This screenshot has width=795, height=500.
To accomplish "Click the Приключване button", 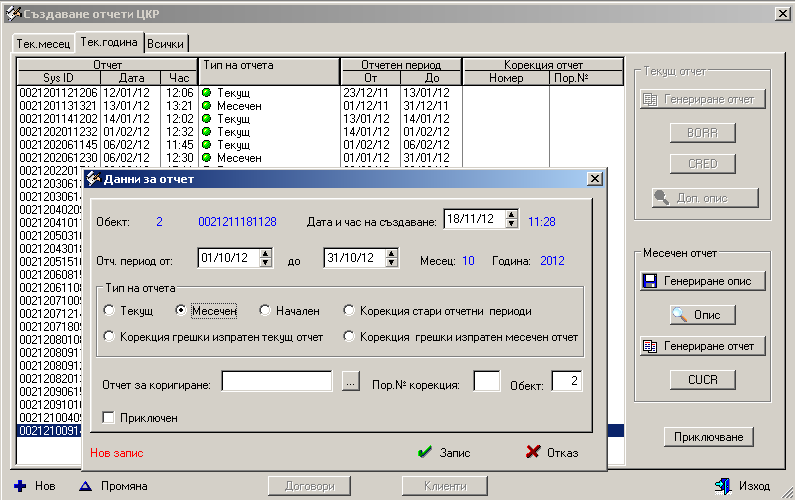I will [708, 437].
